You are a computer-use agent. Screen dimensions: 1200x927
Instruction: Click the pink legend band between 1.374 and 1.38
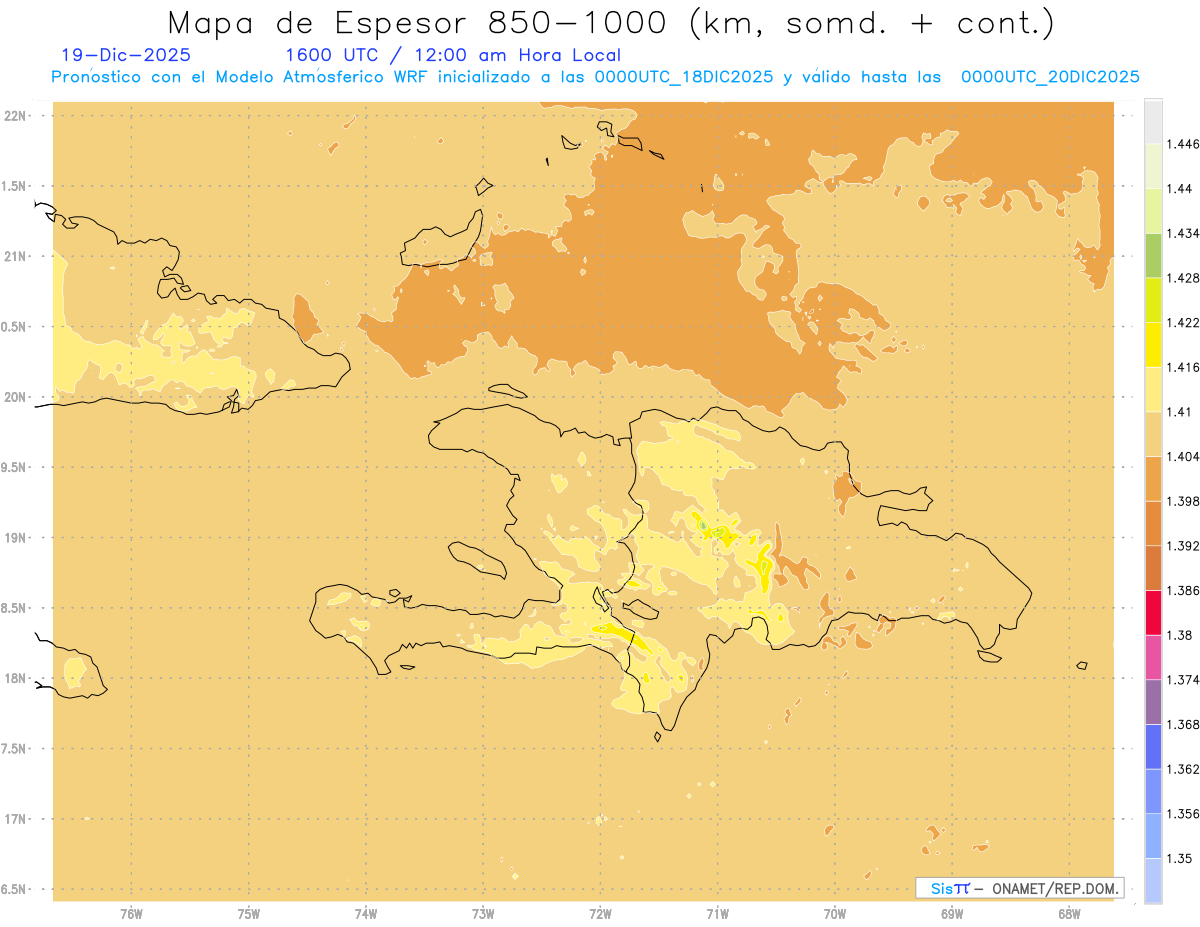[x=1153, y=657]
